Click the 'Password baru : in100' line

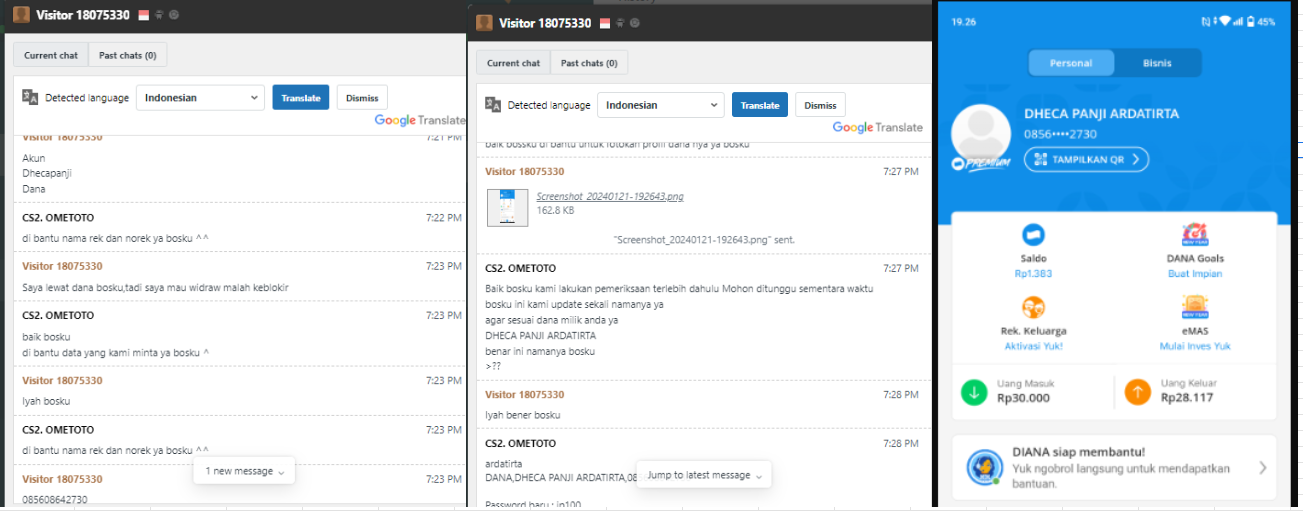point(533,503)
